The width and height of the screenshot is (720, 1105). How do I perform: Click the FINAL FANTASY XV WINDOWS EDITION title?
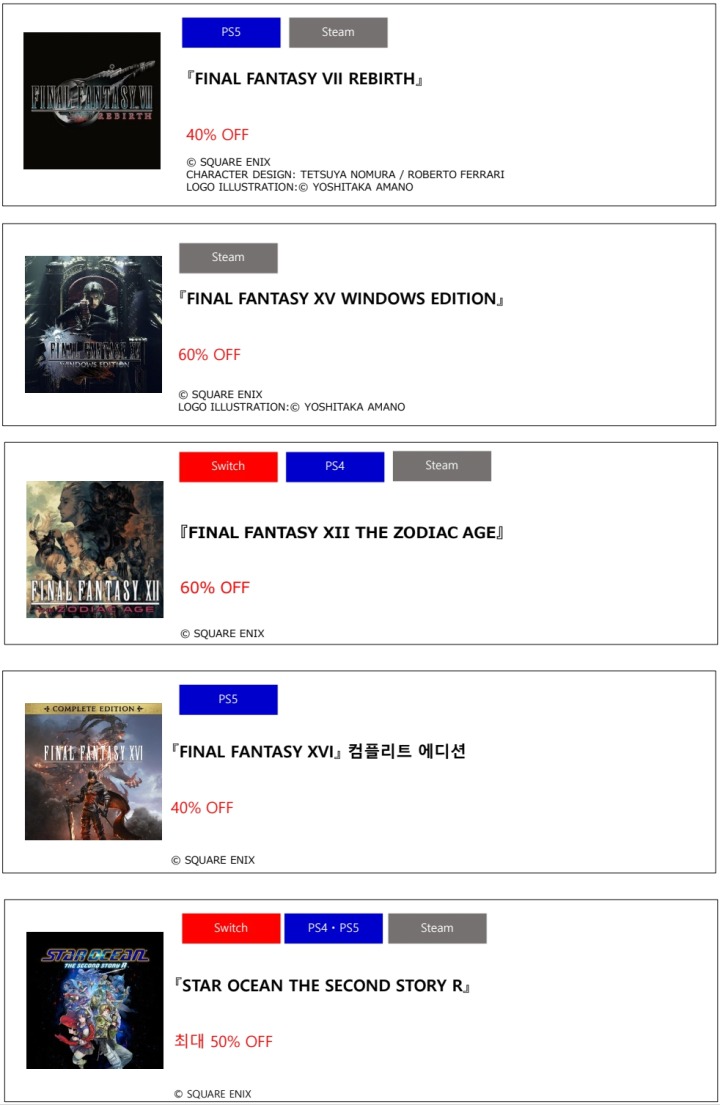tap(341, 299)
